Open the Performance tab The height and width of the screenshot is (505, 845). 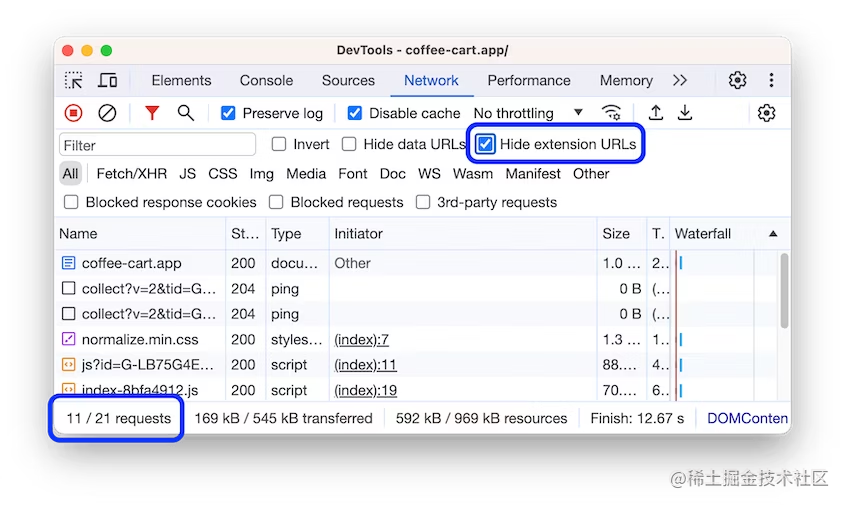[529, 81]
